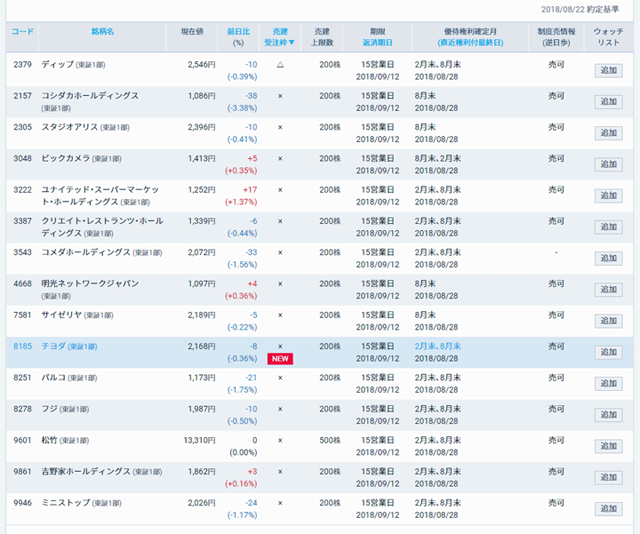Add コシダカホールディングス to watchlist
Image resolution: width=640 pixels, height=534 pixels.
pyautogui.click(x=608, y=102)
